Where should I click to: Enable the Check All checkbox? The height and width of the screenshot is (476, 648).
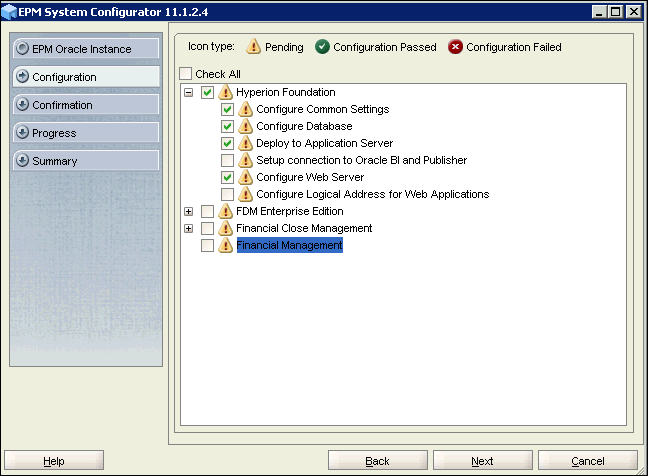tap(186, 74)
